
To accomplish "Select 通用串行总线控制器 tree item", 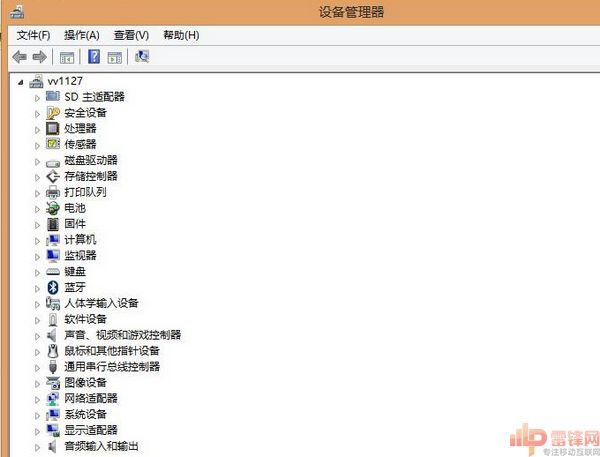I will [112, 367].
